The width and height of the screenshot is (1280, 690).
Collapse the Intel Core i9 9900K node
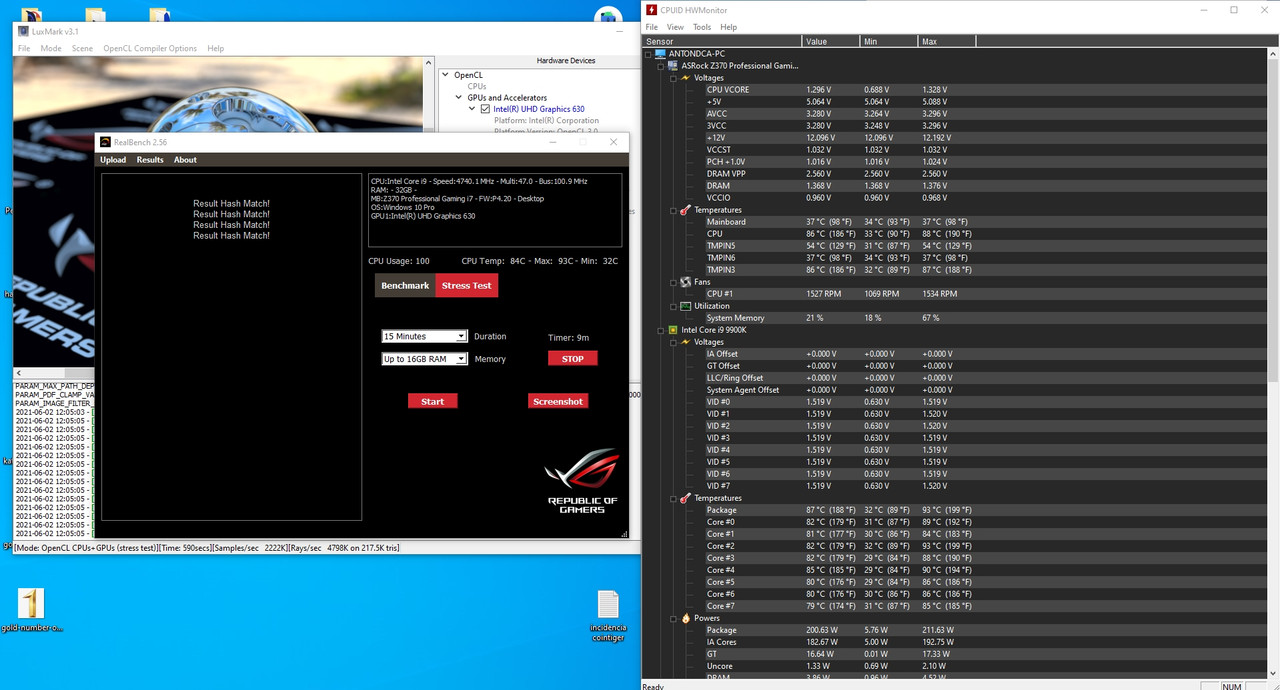pyautogui.click(x=662, y=330)
